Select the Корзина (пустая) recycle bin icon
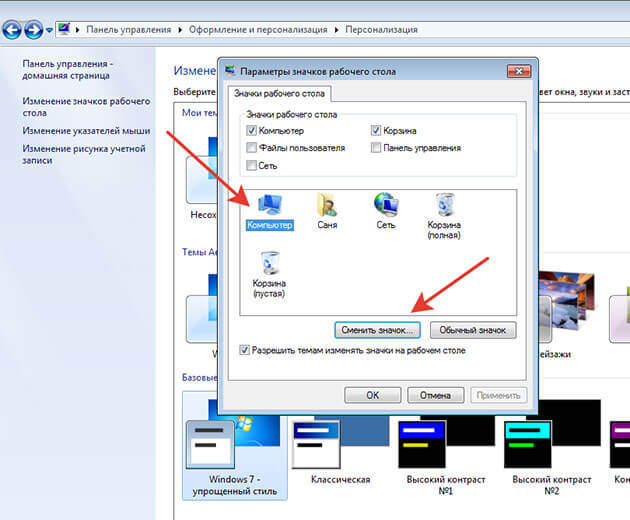The width and height of the screenshot is (630, 520). pyautogui.click(x=269, y=274)
